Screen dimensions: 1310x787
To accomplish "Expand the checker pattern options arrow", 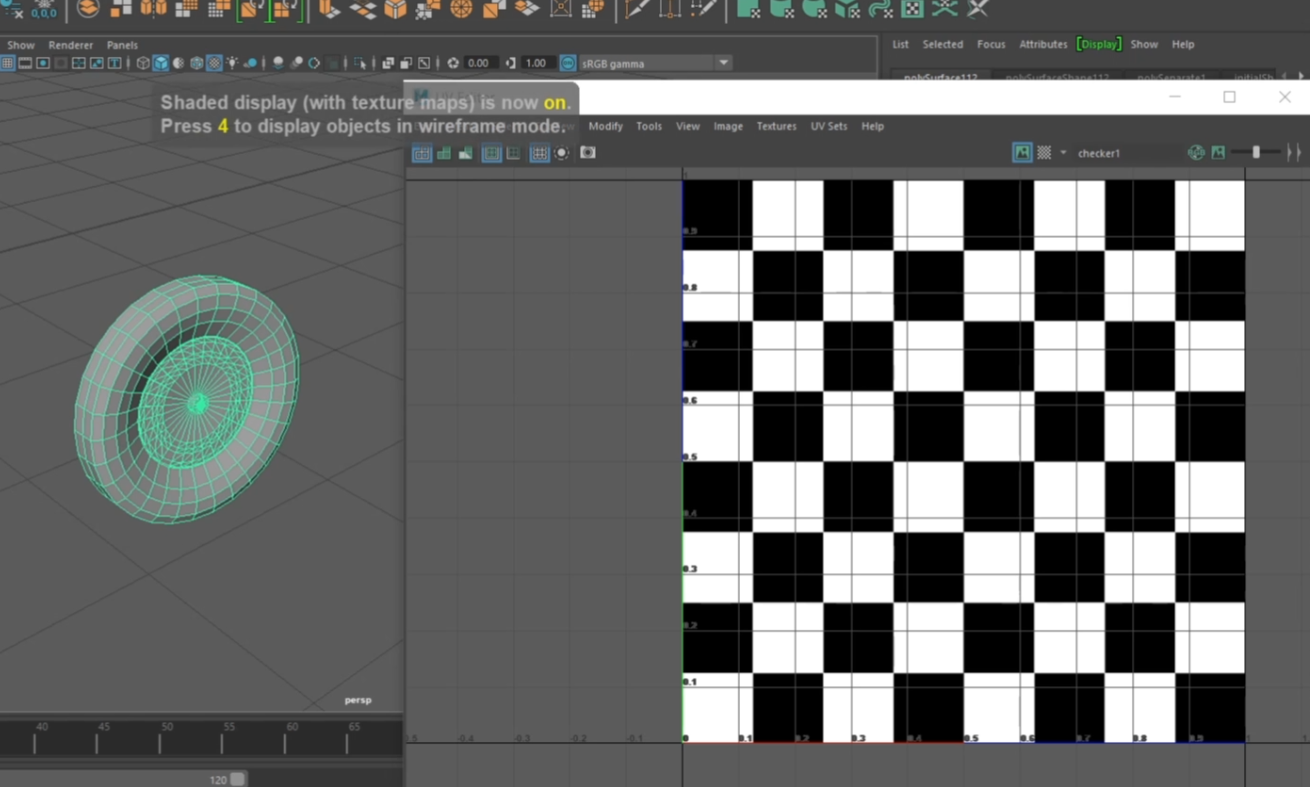I will (x=1063, y=153).
